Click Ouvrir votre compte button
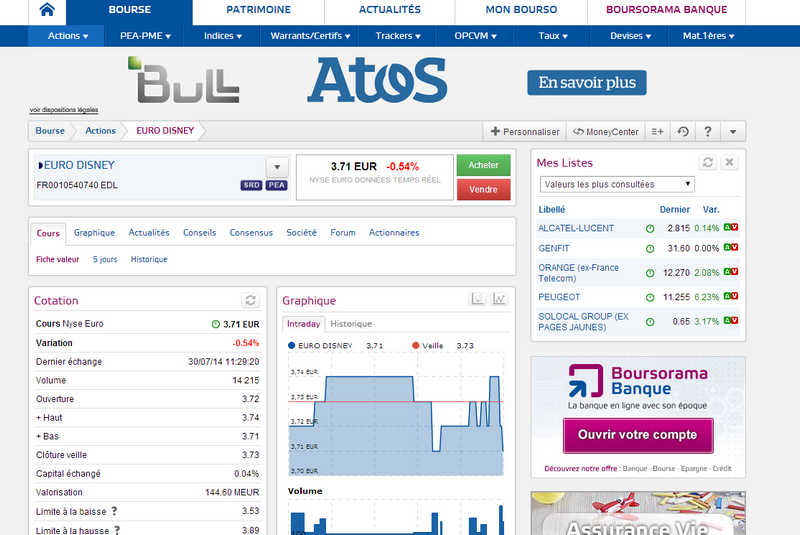This screenshot has width=800, height=535. (x=638, y=435)
